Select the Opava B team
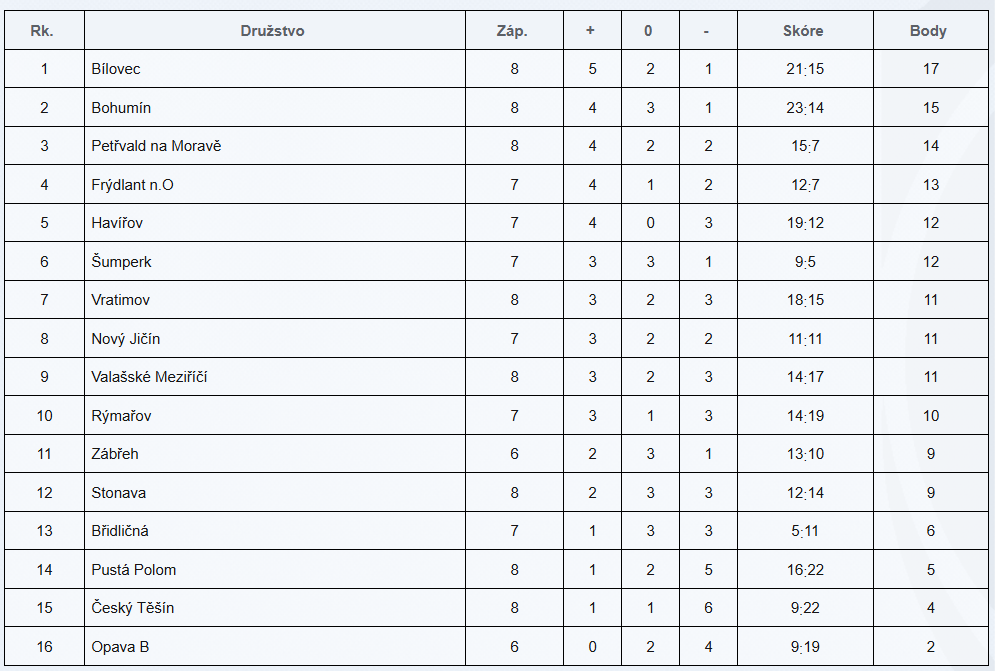 click(x=120, y=647)
